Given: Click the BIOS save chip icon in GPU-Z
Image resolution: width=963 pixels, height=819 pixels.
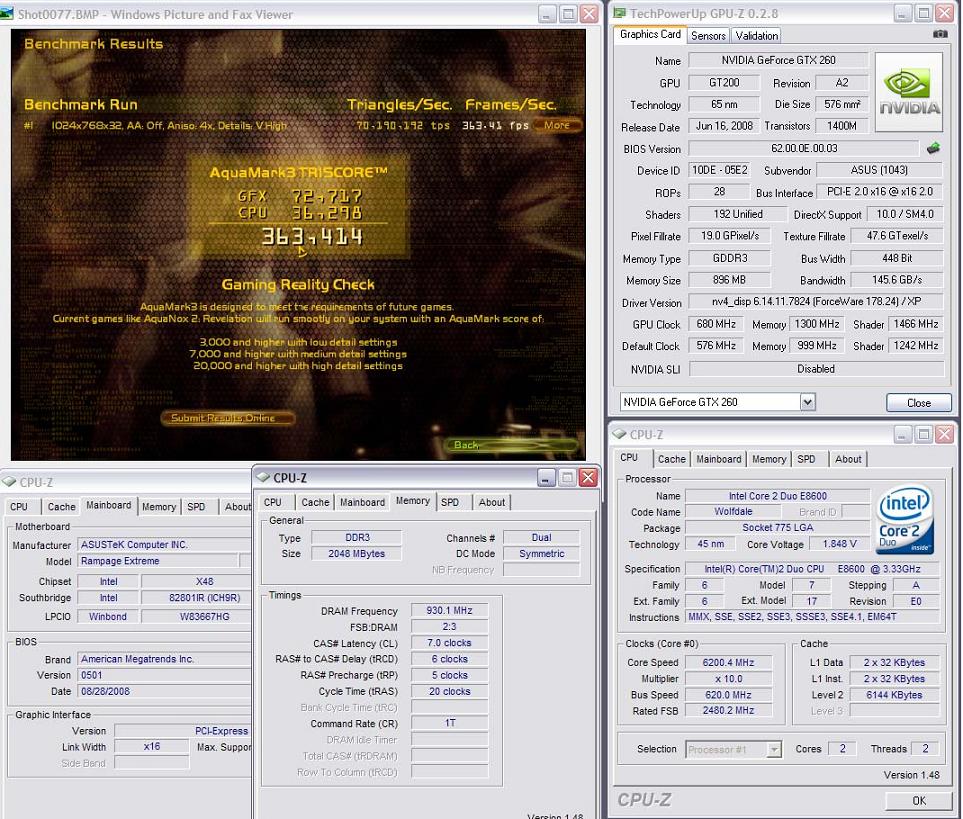Looking at the screenshot, I should point(934,148).
